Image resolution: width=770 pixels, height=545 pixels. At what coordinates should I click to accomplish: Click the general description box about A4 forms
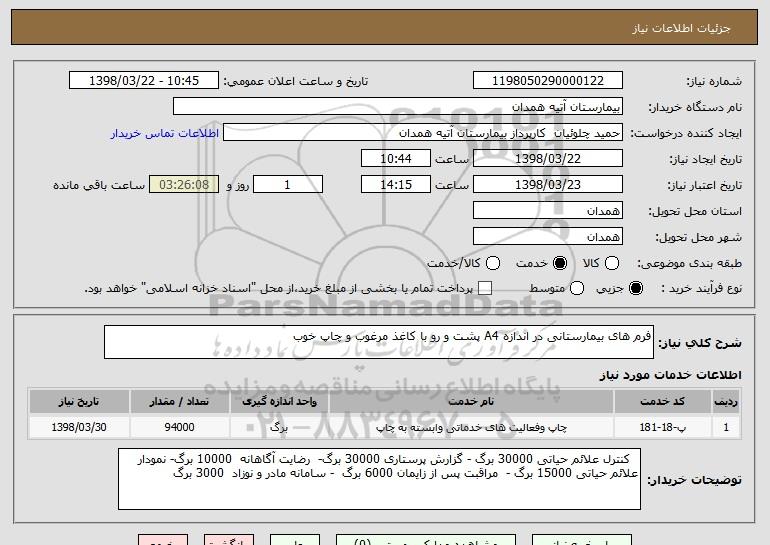[379, 342]
